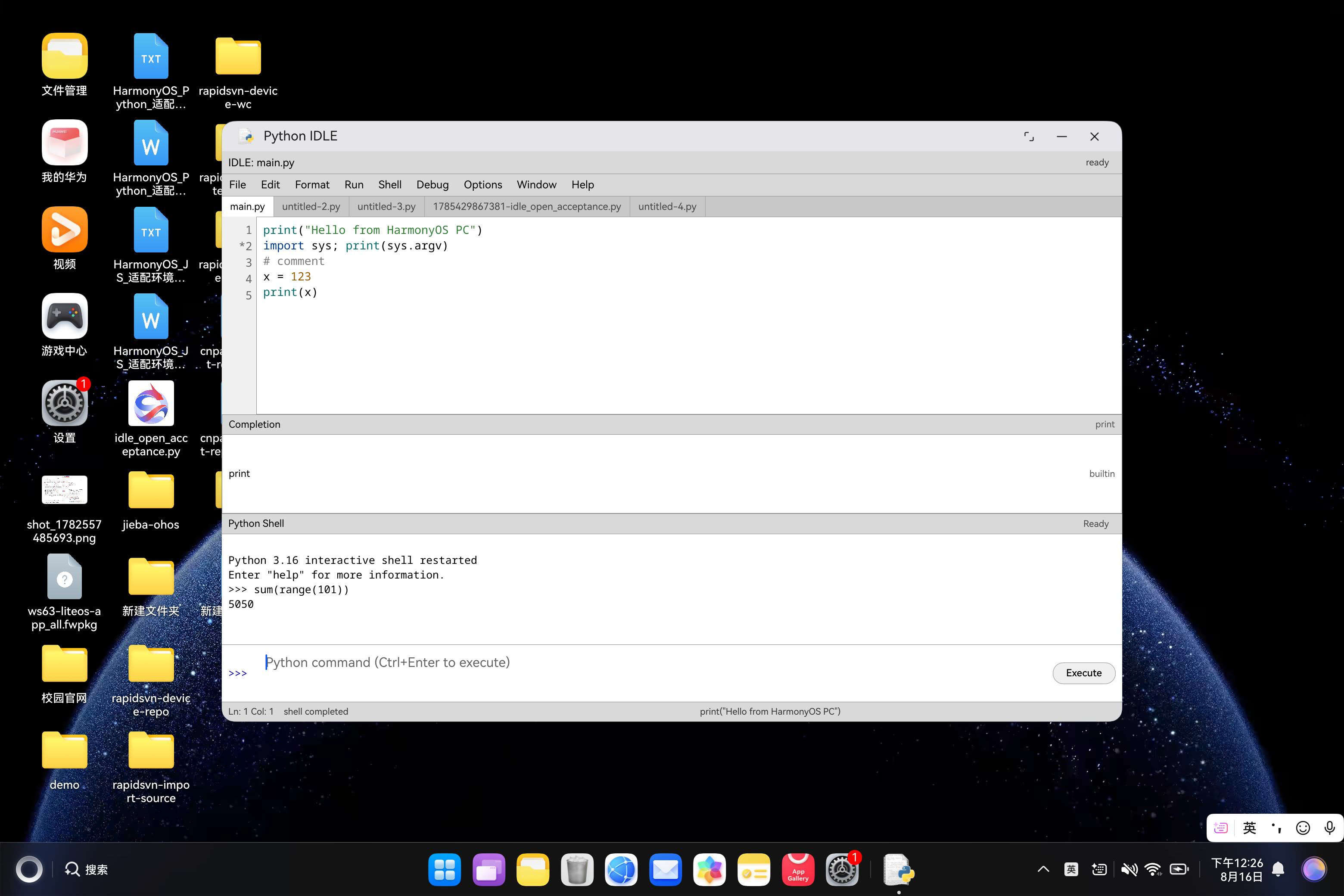
Task: Click the Ln: 1 Col: 1 status indicator
Action: pyautogui.click(x=251, y=712)
